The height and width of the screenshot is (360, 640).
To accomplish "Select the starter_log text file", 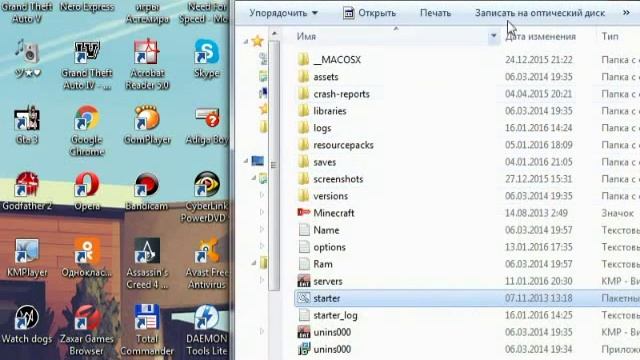I will tap(328, 315).
